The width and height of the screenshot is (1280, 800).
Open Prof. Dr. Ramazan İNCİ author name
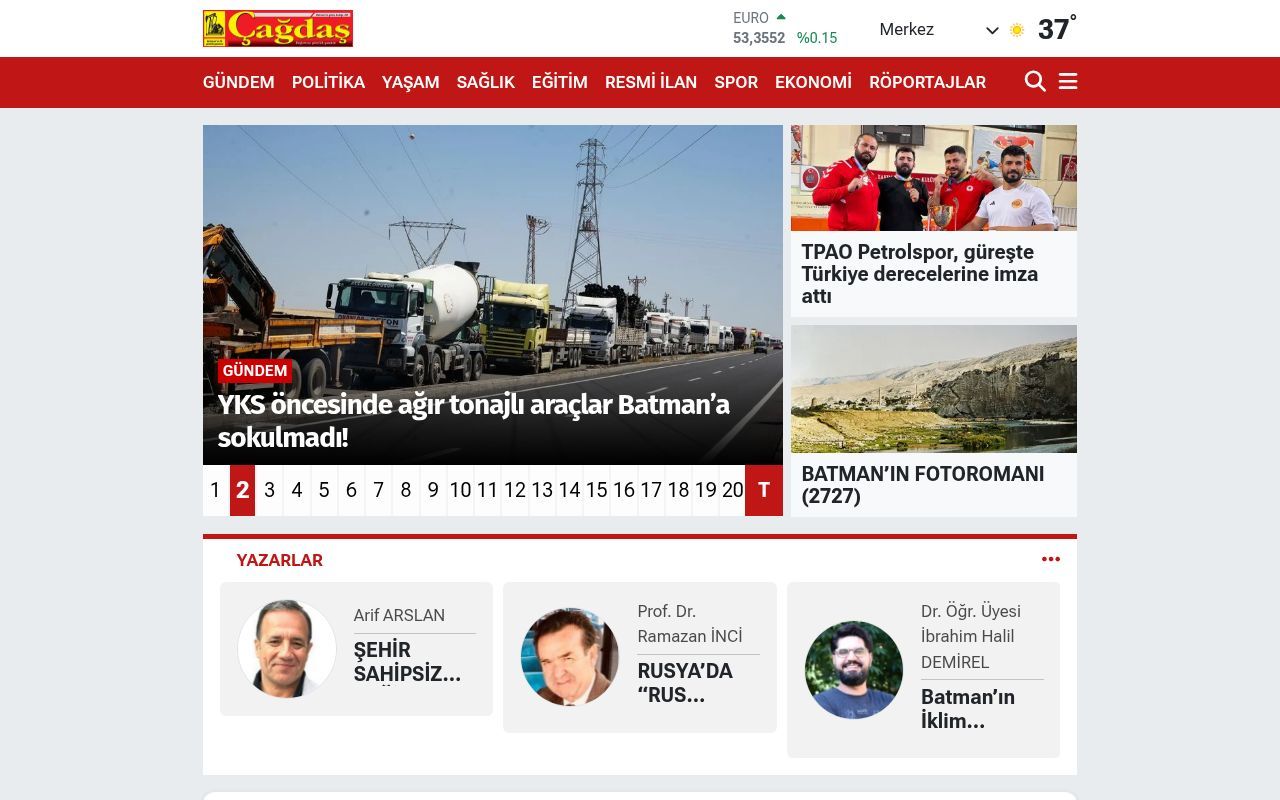(x=690, y=623)
